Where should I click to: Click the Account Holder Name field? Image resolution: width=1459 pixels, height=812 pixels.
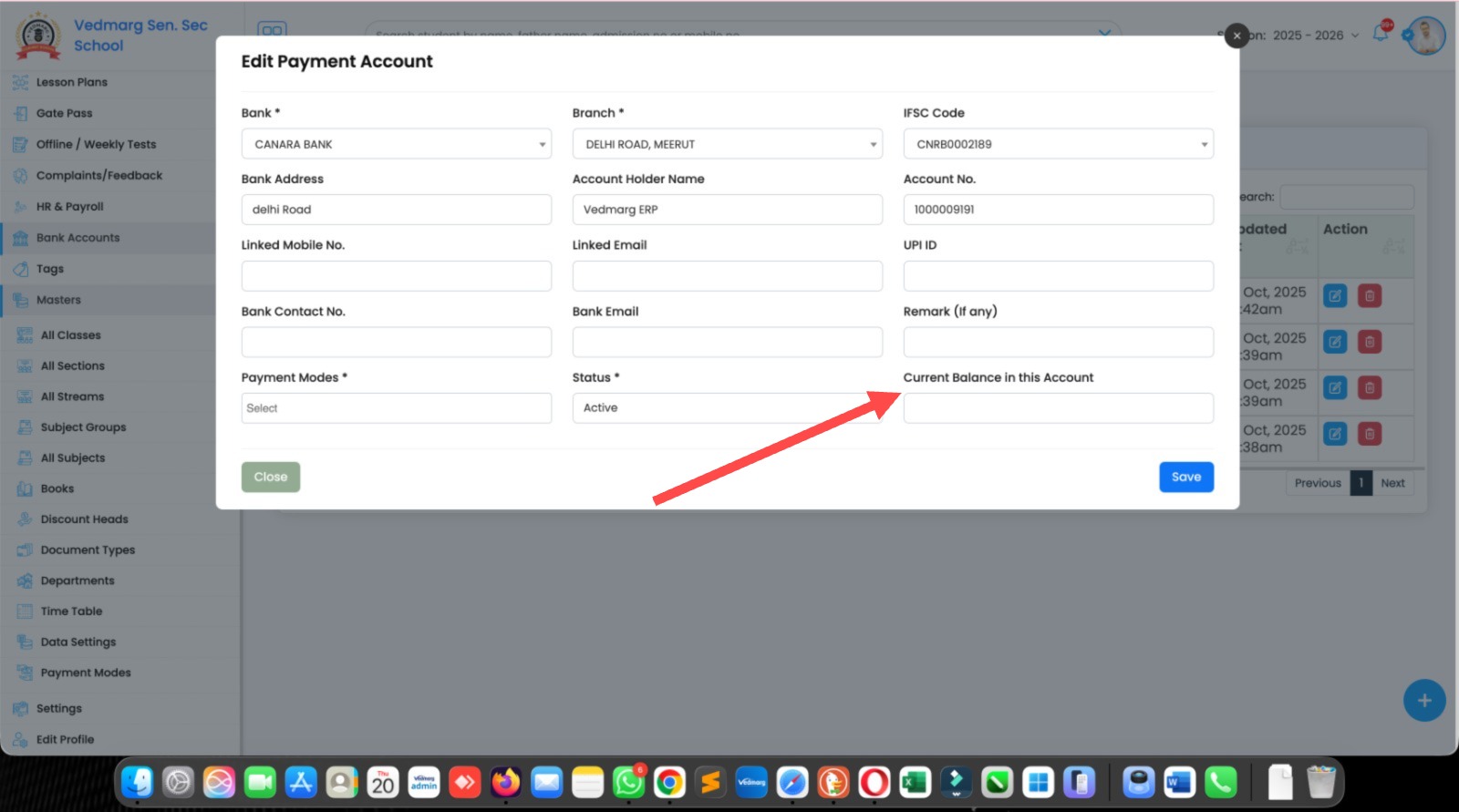(728, 210)
